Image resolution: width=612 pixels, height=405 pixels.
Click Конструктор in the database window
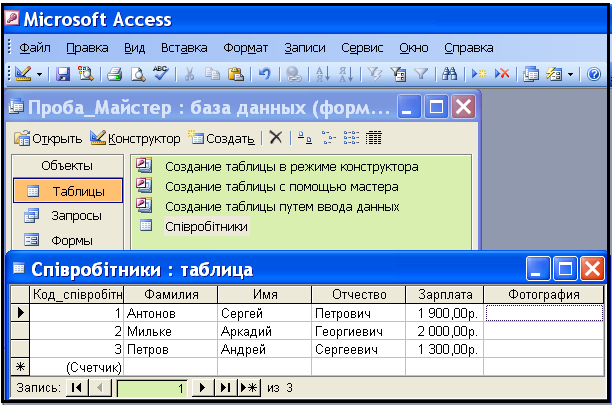[135, 138]
